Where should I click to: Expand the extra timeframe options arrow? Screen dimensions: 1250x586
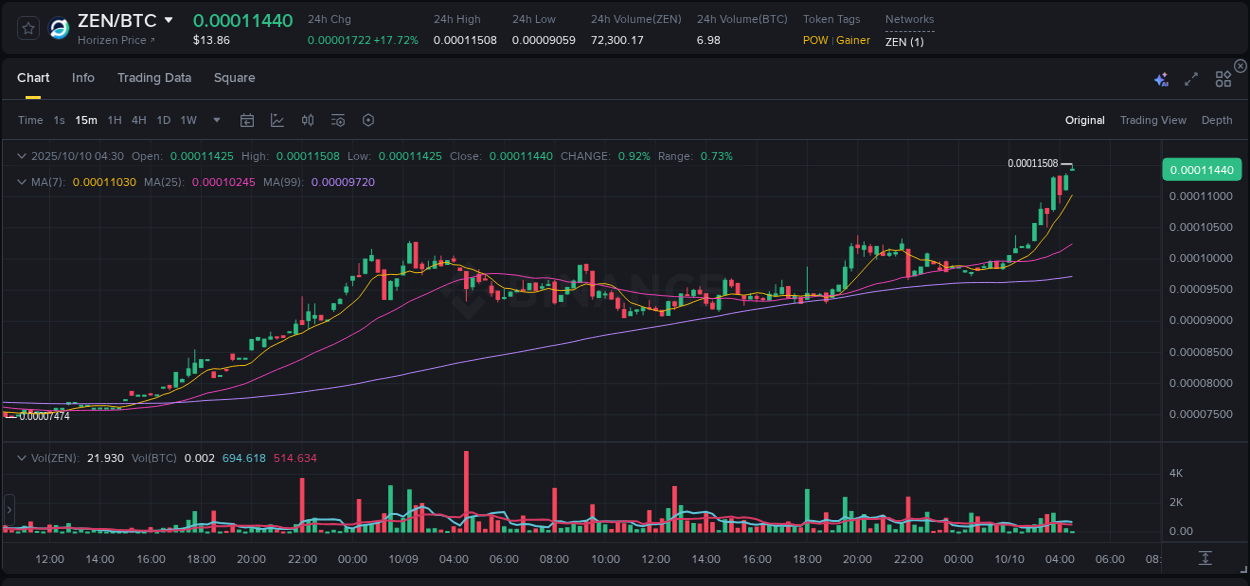[215, 119]
